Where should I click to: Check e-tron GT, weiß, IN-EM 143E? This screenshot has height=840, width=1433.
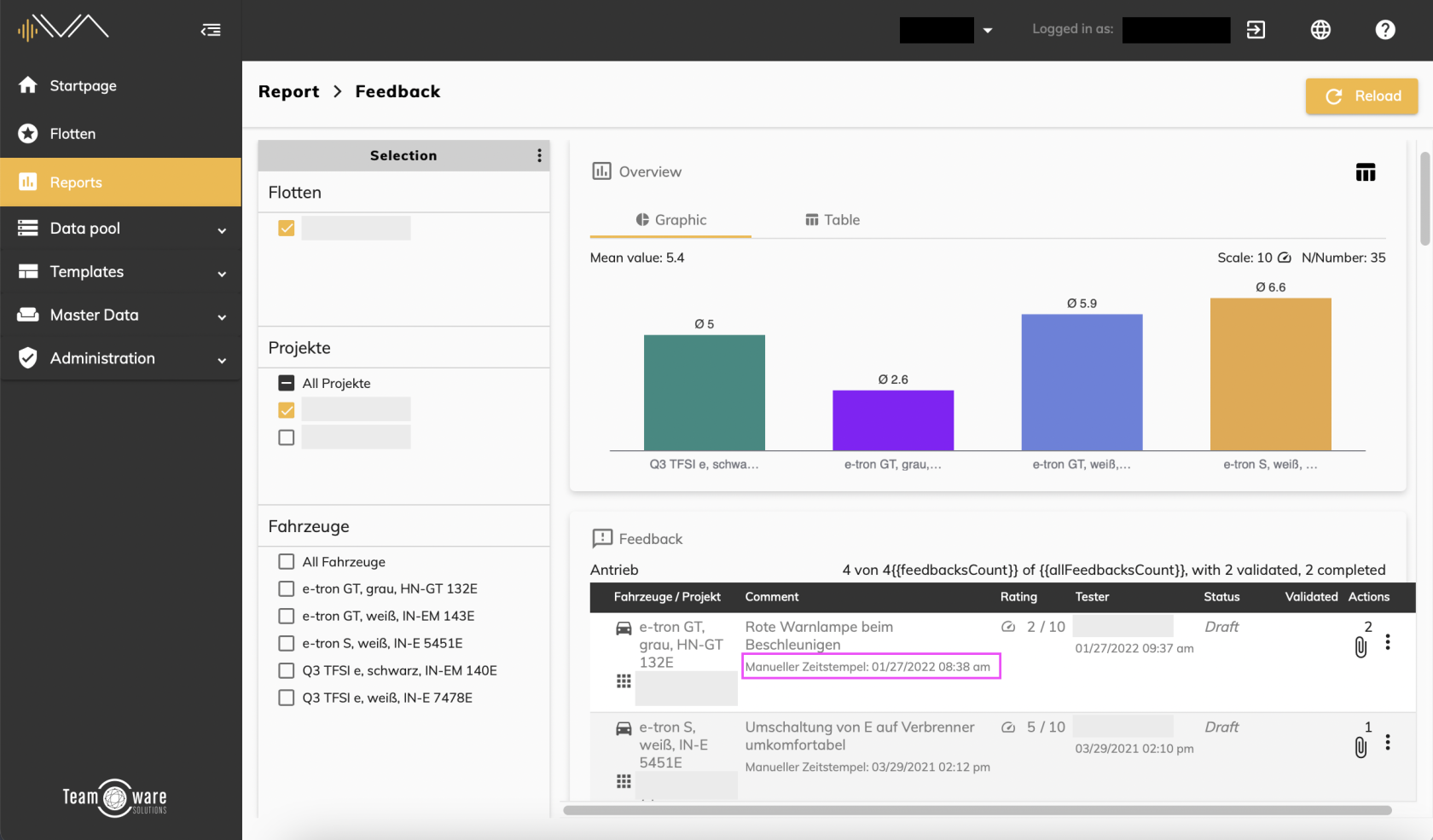pos(287,616)
